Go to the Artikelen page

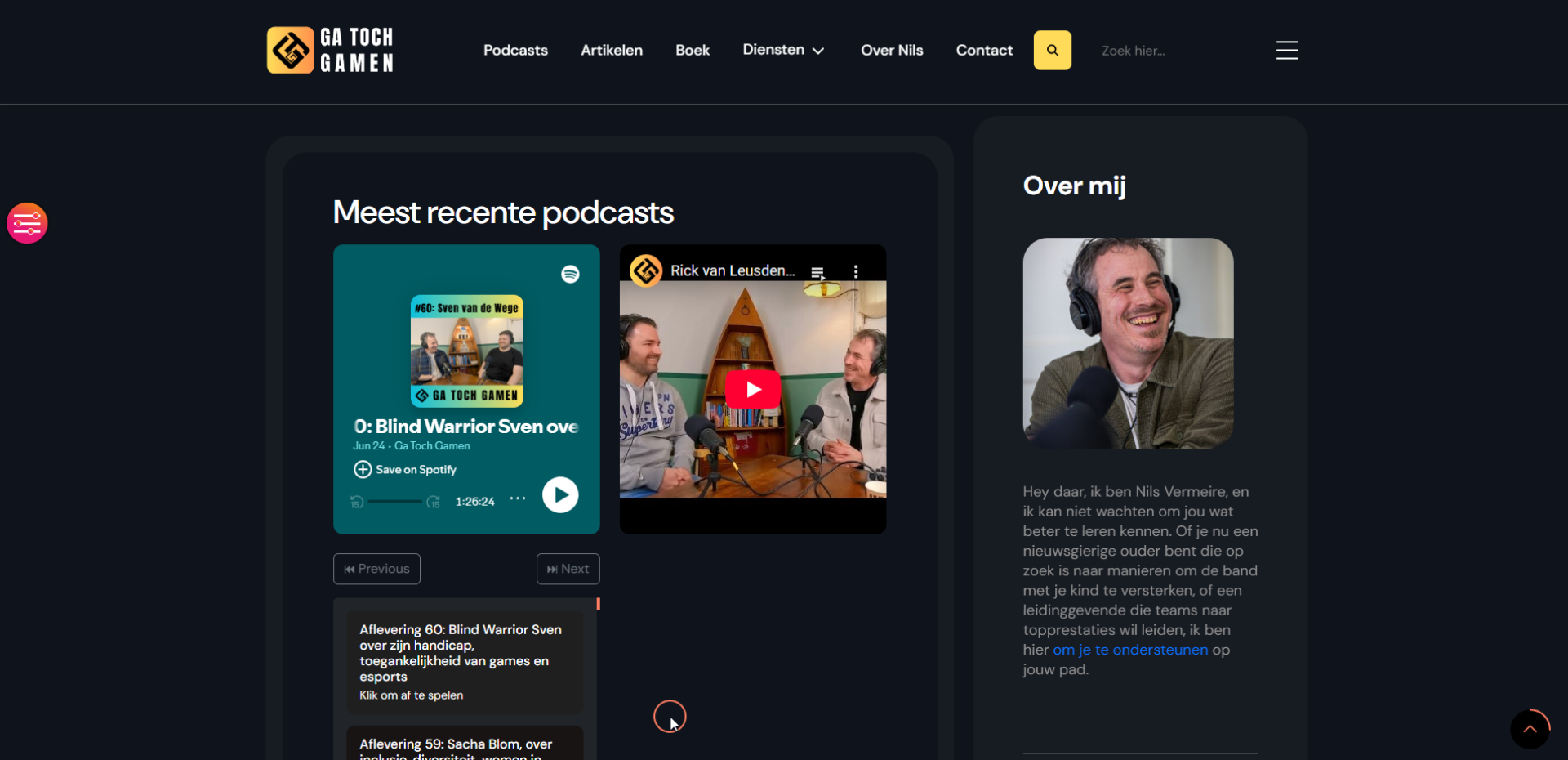611,51
